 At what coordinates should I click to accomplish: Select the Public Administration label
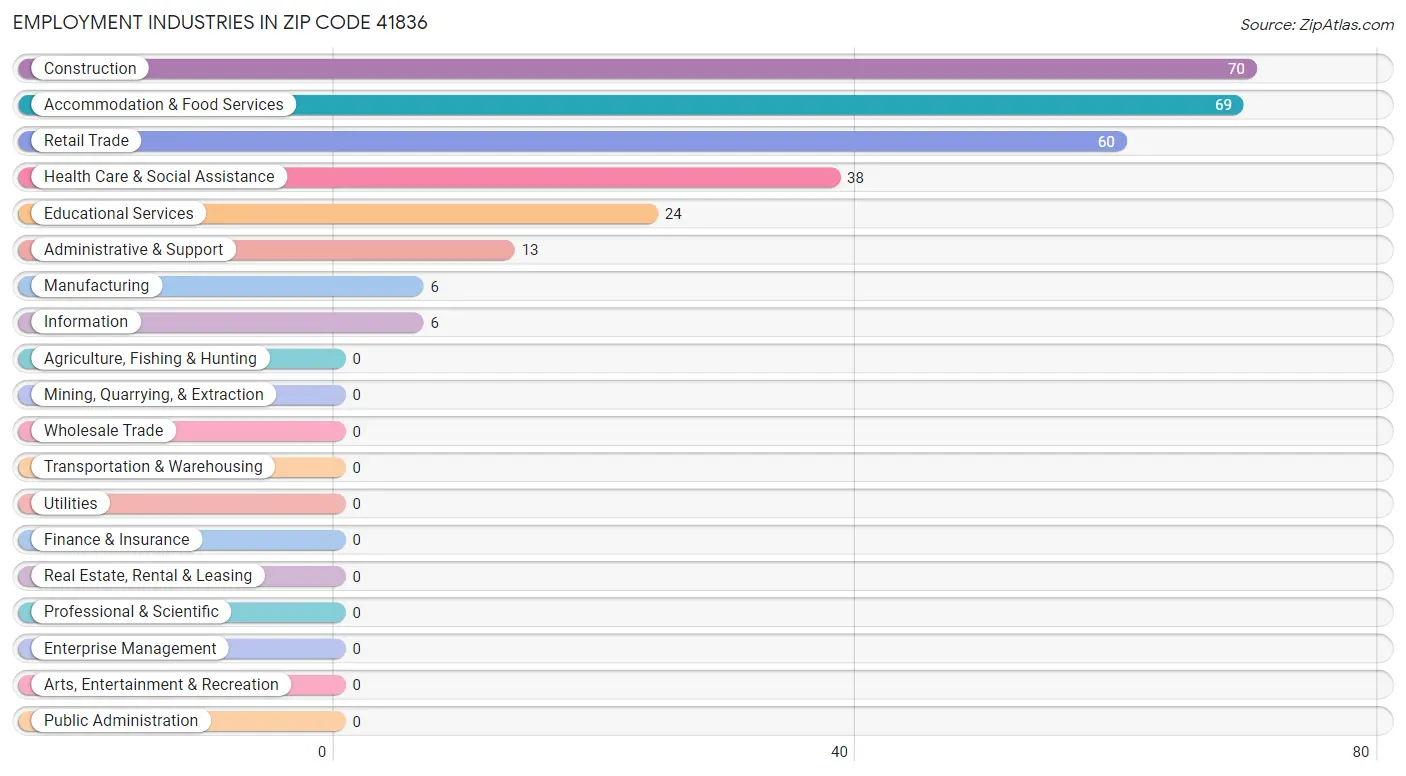click(121, 721)
